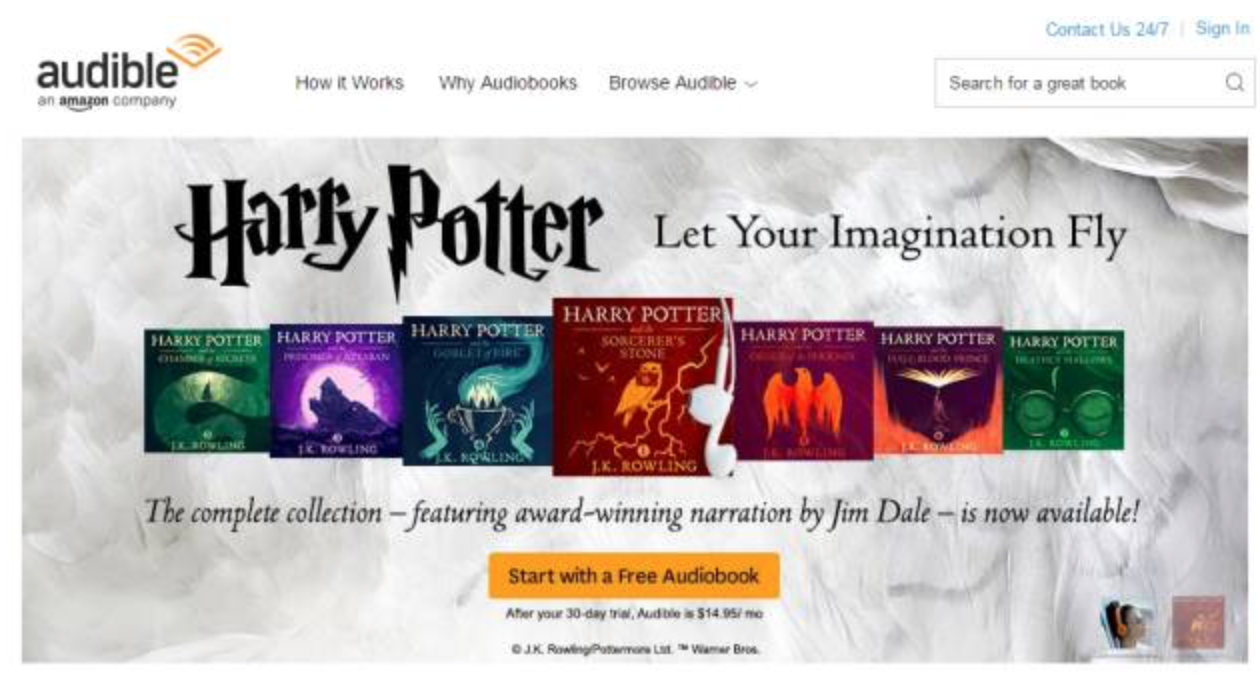
Task: Click the Audible logo
Action: click(128, 73)
